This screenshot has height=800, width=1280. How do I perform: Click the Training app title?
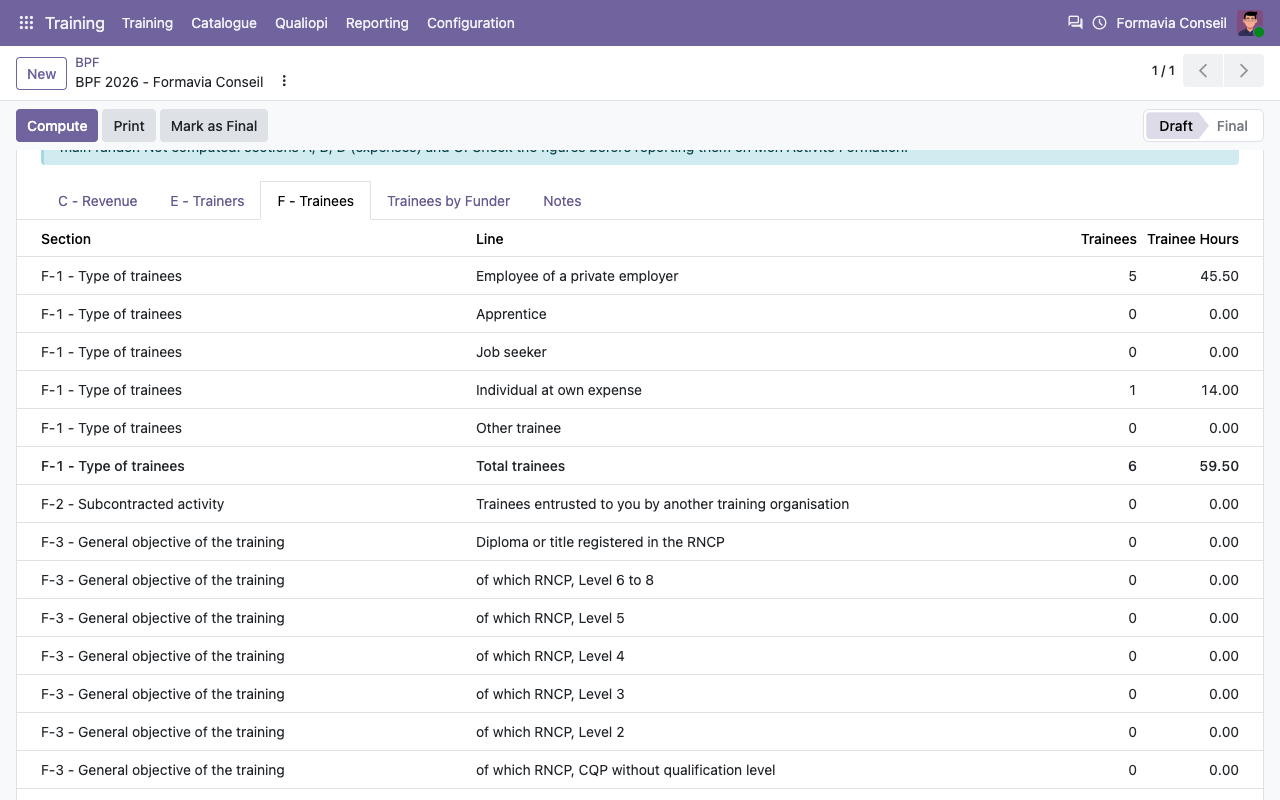pos(75,23)
